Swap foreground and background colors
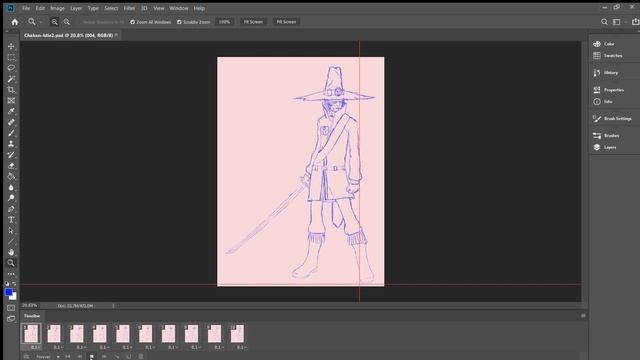Image resolution: width=640 pixels, height=360 pixels. click(x=14, y=283)
